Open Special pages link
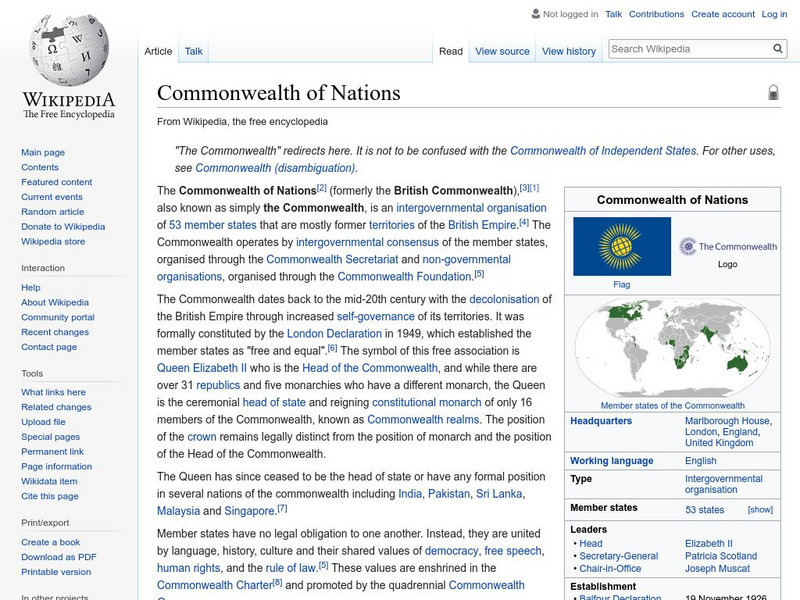Screen dimensions: 800x600 pyautogui.click(x=51, y=436)
